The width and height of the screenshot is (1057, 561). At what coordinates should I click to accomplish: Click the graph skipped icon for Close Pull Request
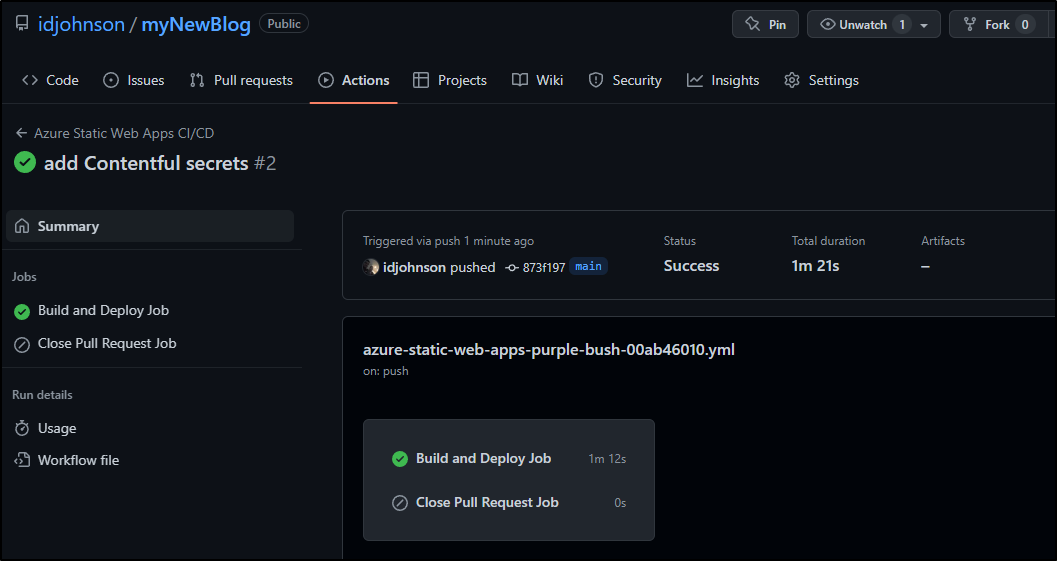(400, 503)
